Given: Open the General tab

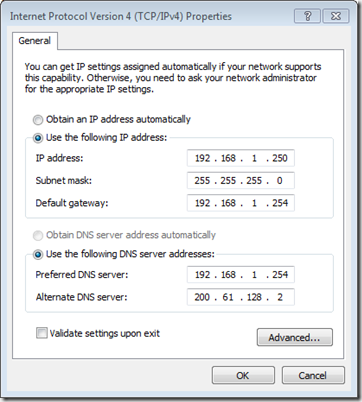Looking at the screenshot, I should [35, 41].
